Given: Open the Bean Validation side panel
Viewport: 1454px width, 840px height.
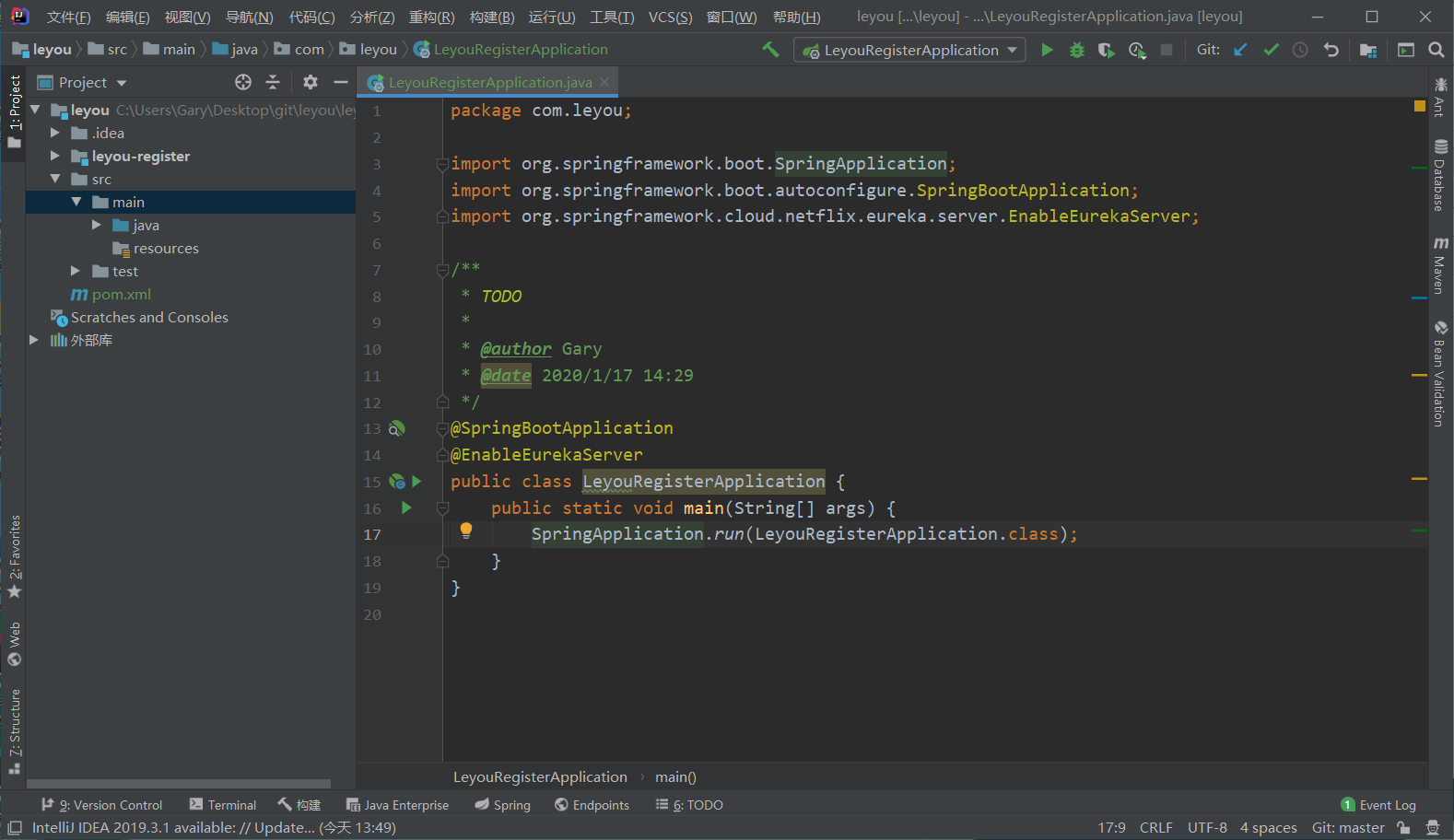Looking at the screenshot, I should point(1440,373).
